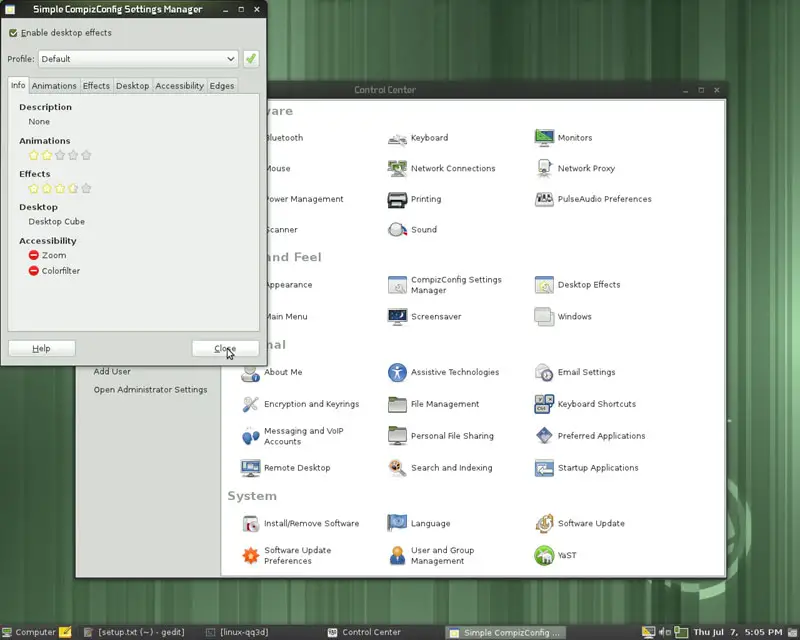Click the third Animations rating star
Screen dimensions: 800x640
point(60,155)
